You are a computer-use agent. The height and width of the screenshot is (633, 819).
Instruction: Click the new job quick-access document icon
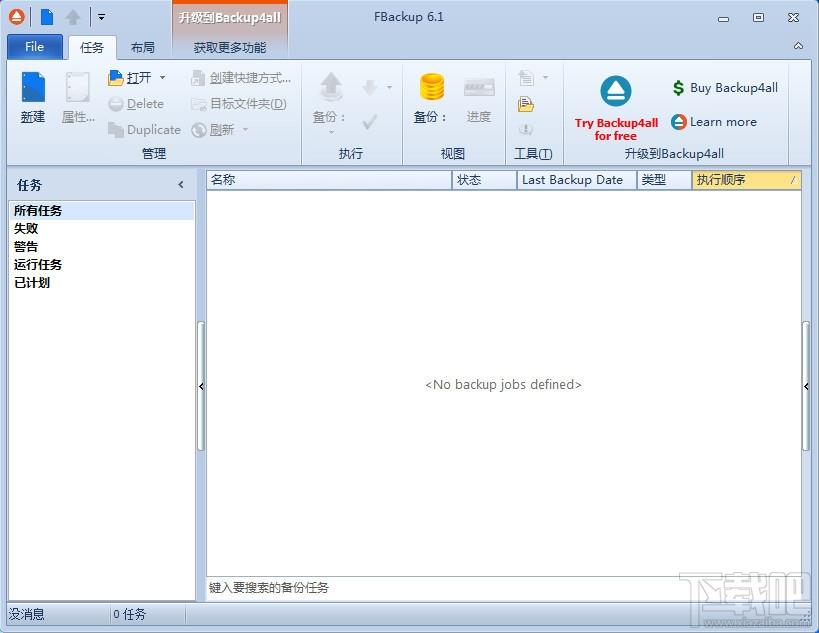[x=47, y=17]
